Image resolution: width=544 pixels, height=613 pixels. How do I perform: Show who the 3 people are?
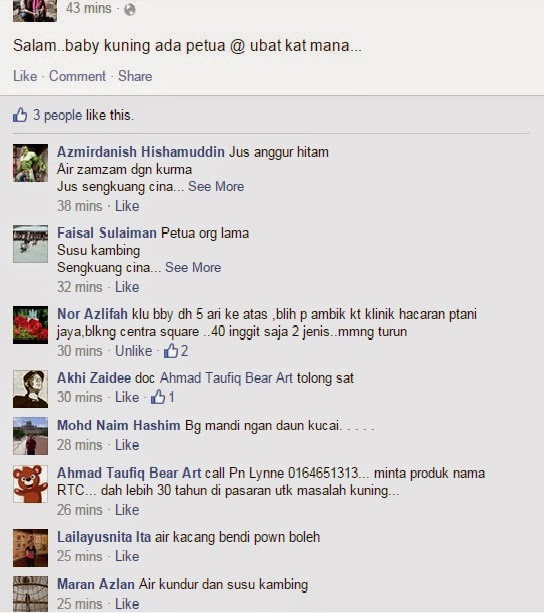coord(57,115)
